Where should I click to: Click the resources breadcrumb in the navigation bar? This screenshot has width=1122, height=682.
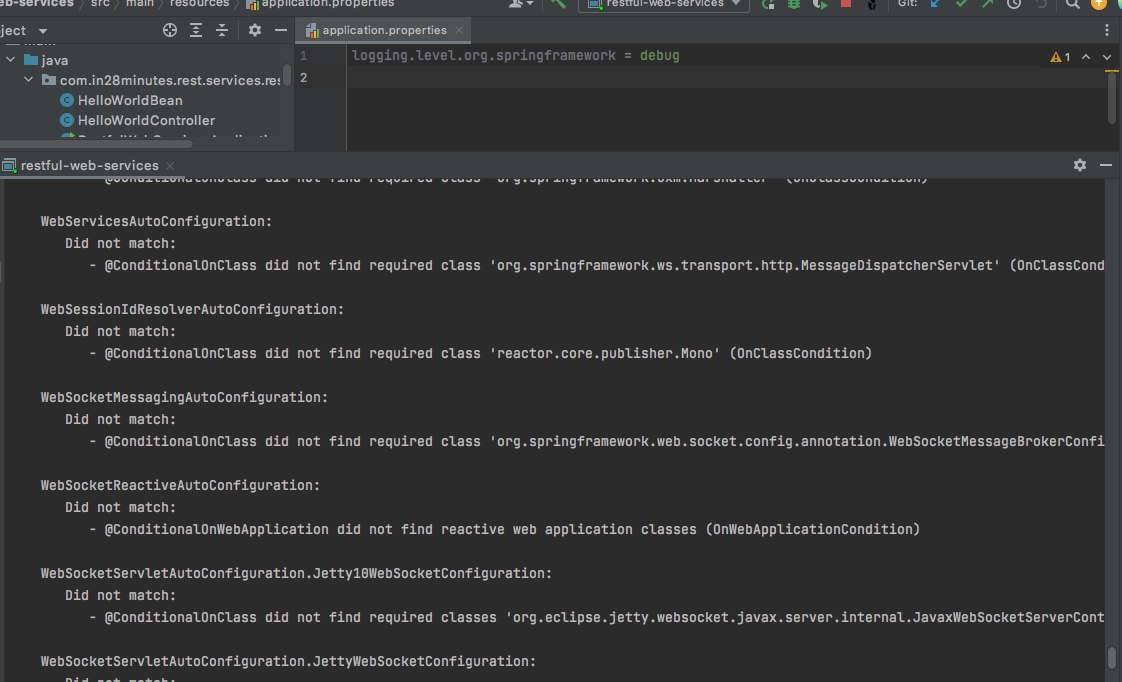click(x=199, y=4)
